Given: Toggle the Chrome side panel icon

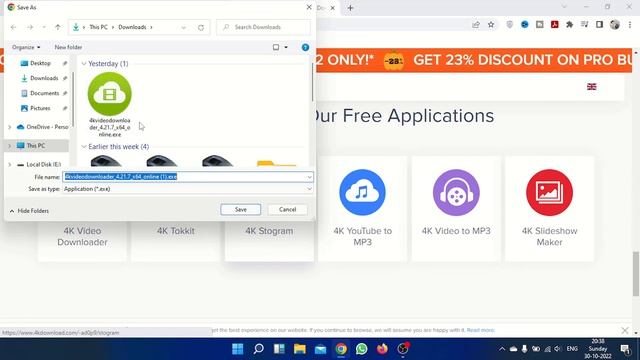Looking at the screenshot, I should tap(599, 25).
